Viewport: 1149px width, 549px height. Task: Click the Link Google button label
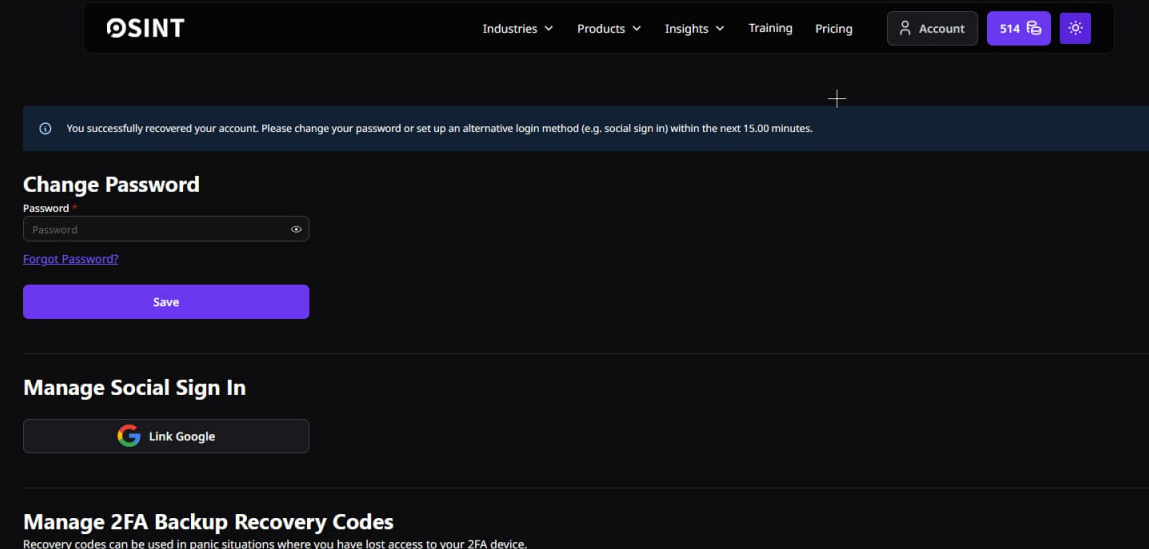pyautogui.click(x=182, y=436)
